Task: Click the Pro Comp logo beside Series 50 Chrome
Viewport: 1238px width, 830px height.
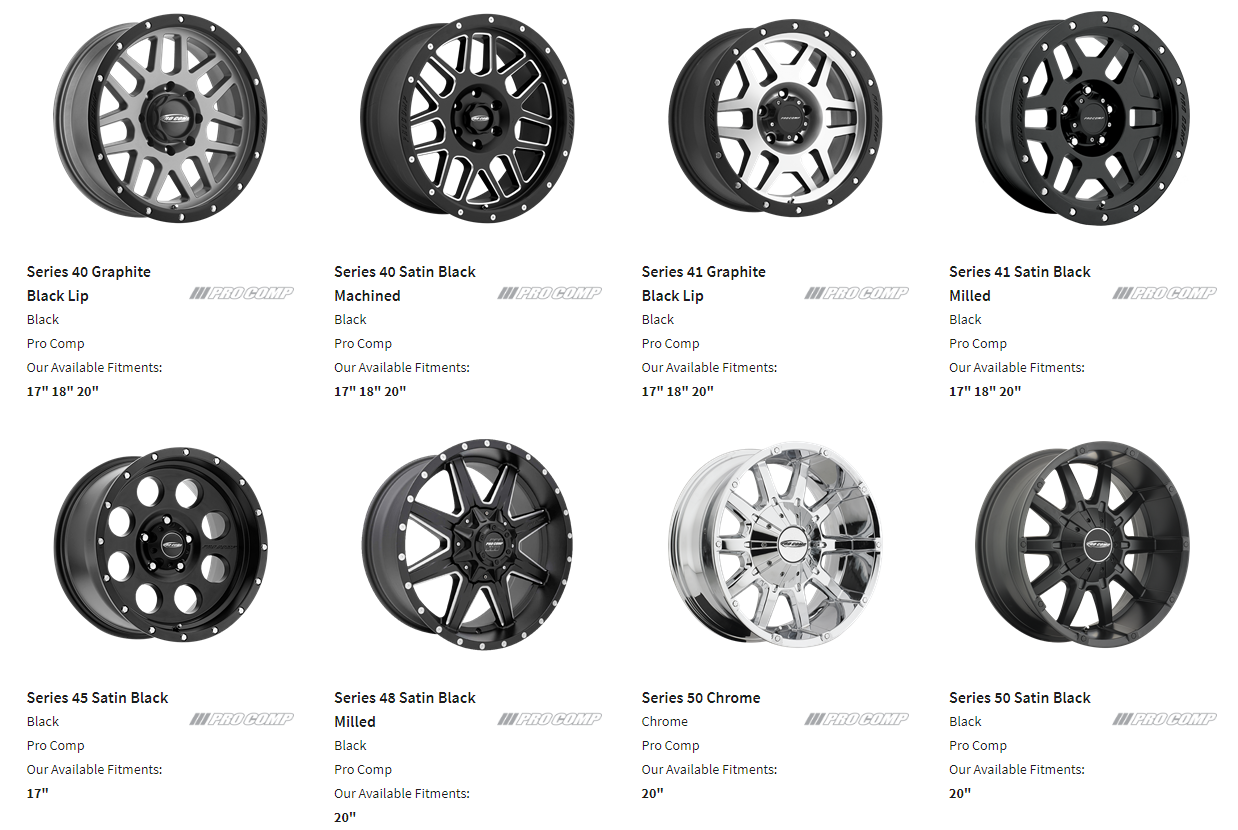Action: (857, 719)
